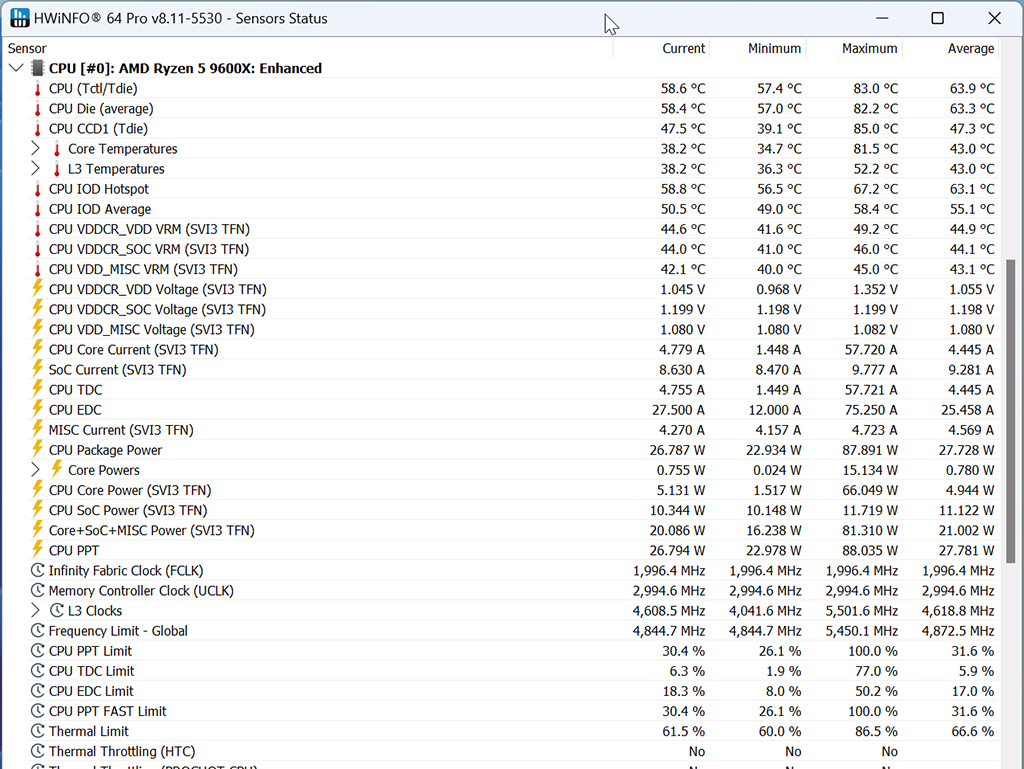This screenshot has height=769, width=1024.
Task: Click the 61.5 % current Thermal Limit value
Action: pyautogui.click(x=684, y=731)
